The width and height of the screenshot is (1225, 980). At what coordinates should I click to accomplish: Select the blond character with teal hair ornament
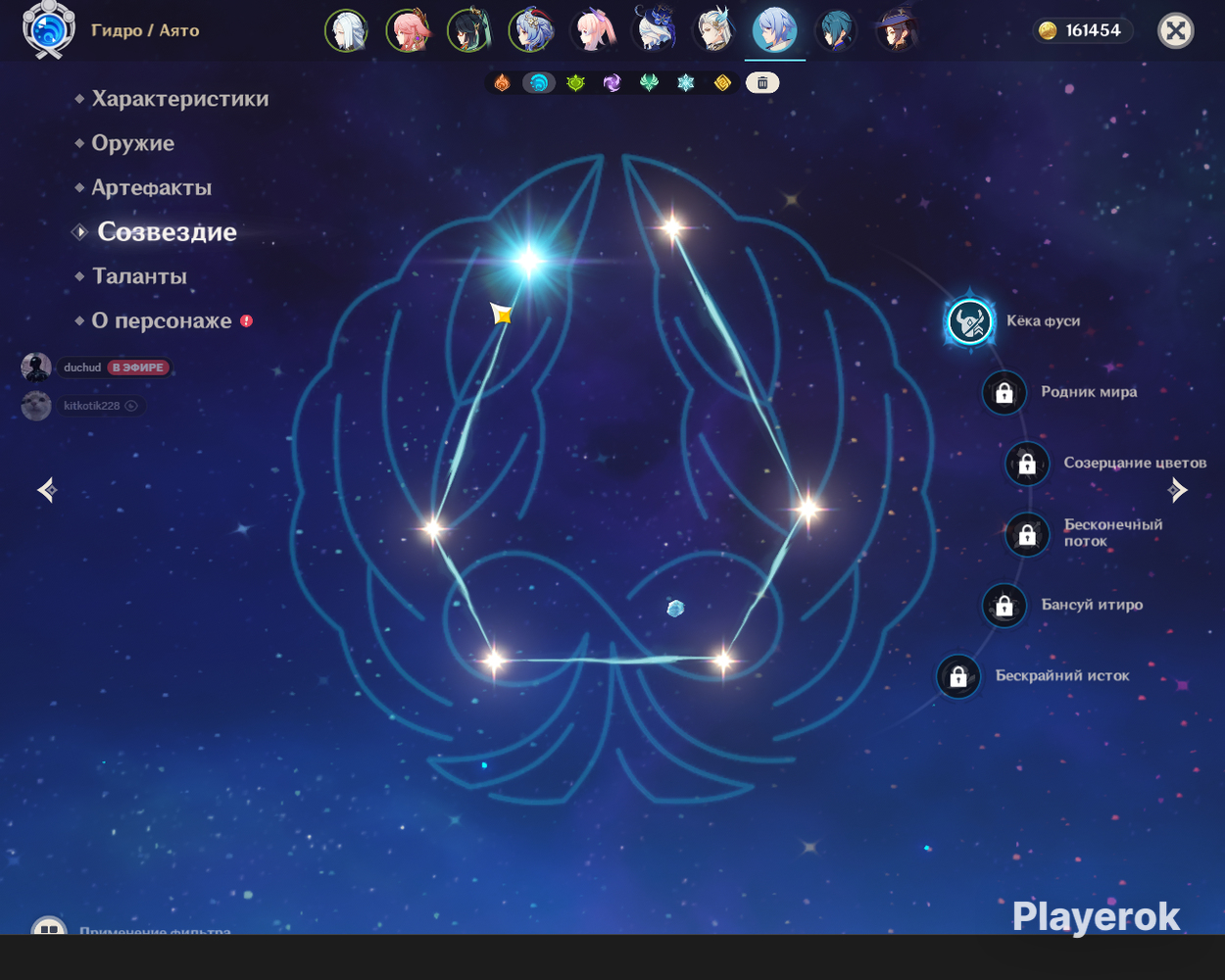coord(714,30)
